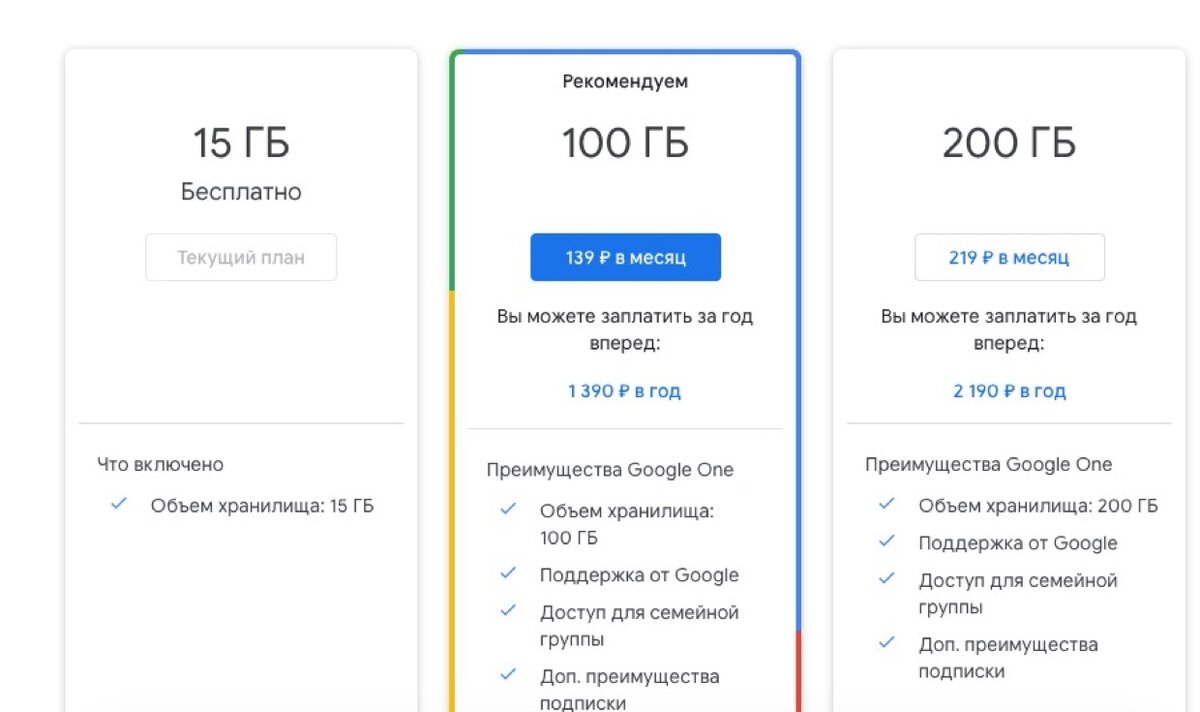Click checkmark by Доп. преимущества подписки in 100 ГБ plan
Viewport: 1200px width, 712px height.
(x=508, y=675)
